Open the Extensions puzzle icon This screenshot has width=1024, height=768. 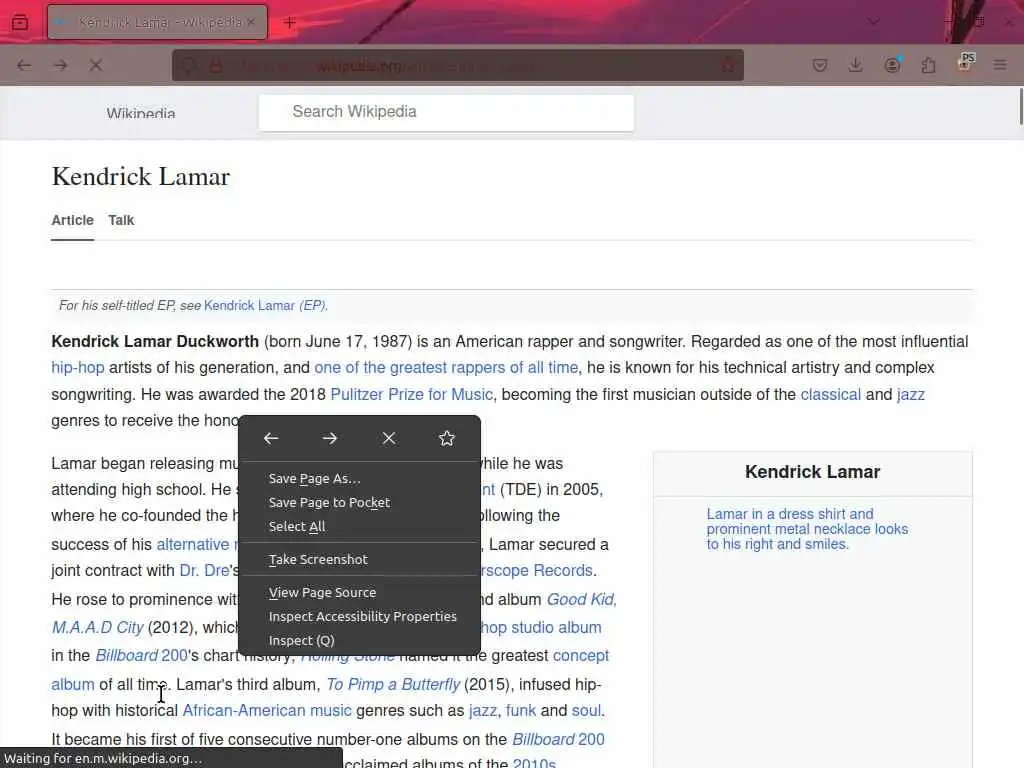click(928, 65)
